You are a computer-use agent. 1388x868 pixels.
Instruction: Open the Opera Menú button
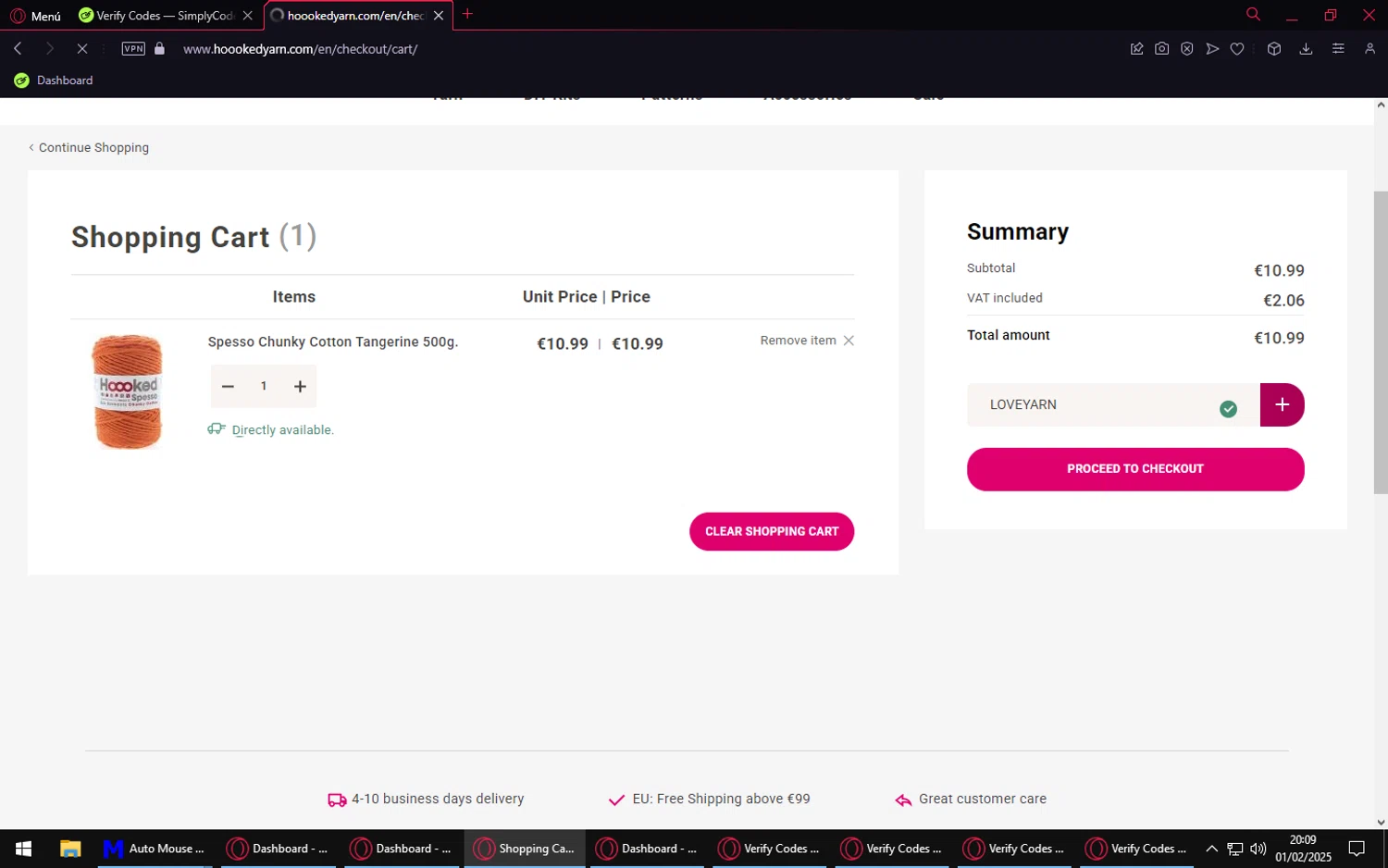35,16
